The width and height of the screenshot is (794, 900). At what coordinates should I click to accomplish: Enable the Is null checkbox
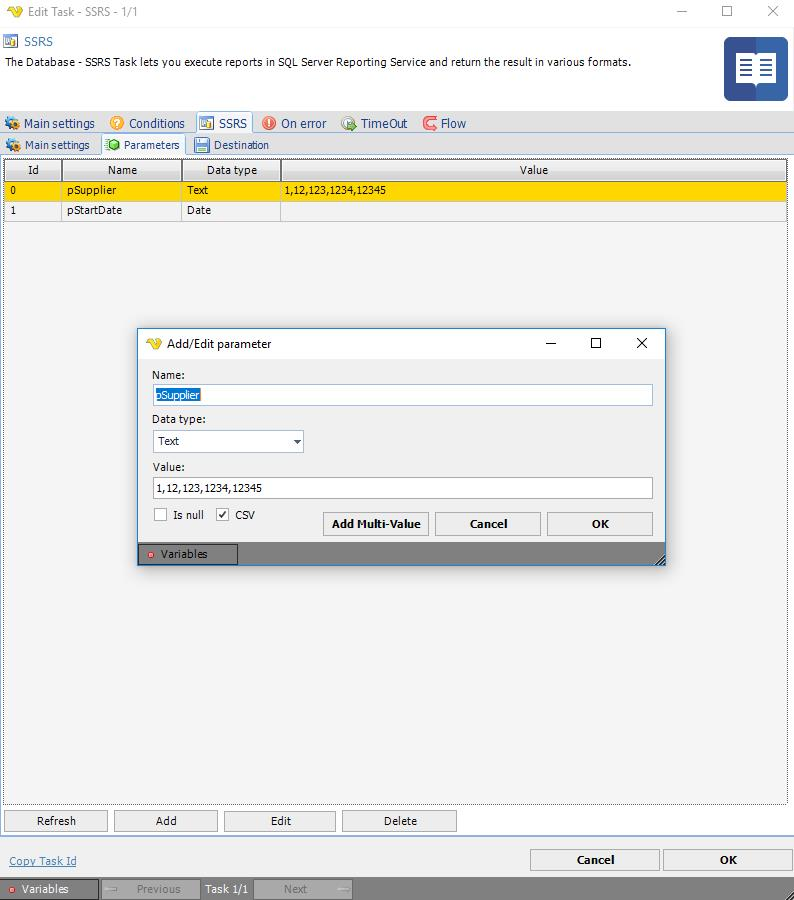(x=160, y=515)
